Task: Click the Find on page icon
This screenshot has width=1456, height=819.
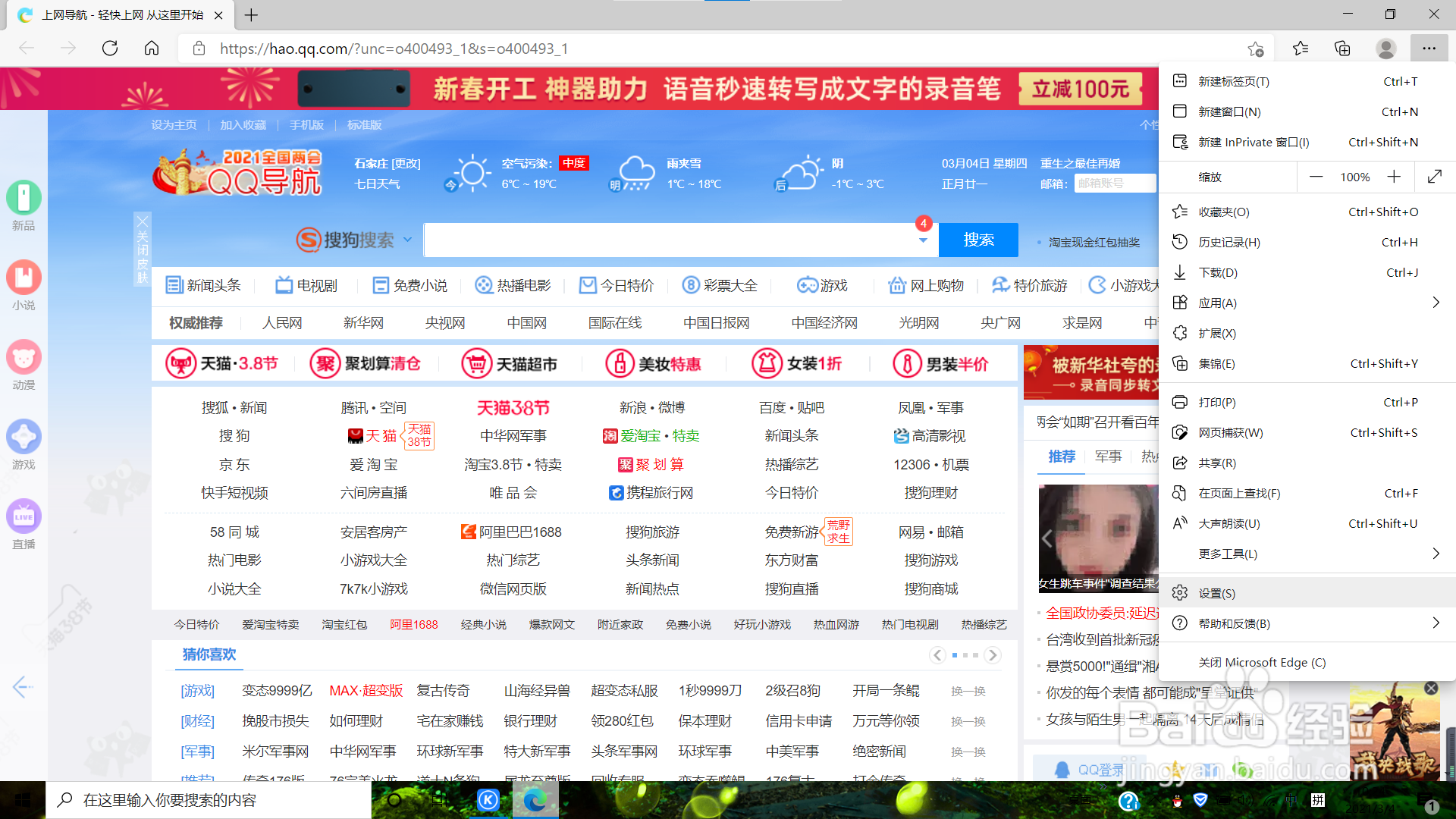Action: coord(1180,493)
